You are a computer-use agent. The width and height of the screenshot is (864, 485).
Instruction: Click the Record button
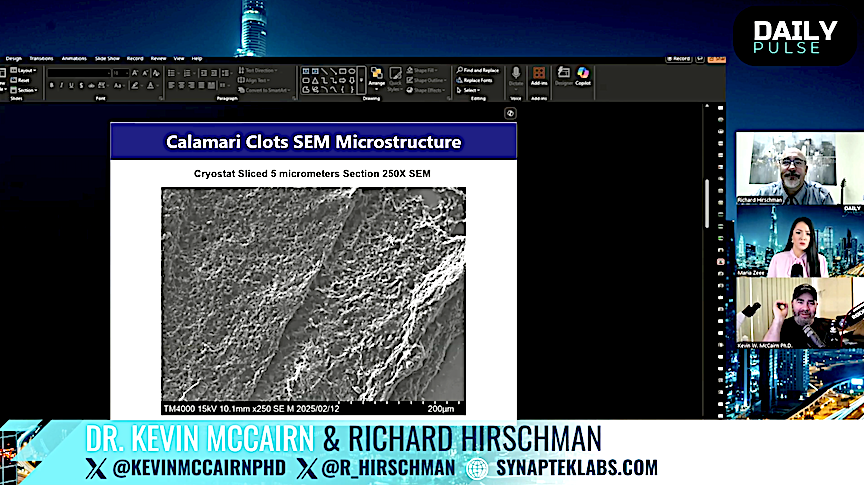(x=681, y=59)
